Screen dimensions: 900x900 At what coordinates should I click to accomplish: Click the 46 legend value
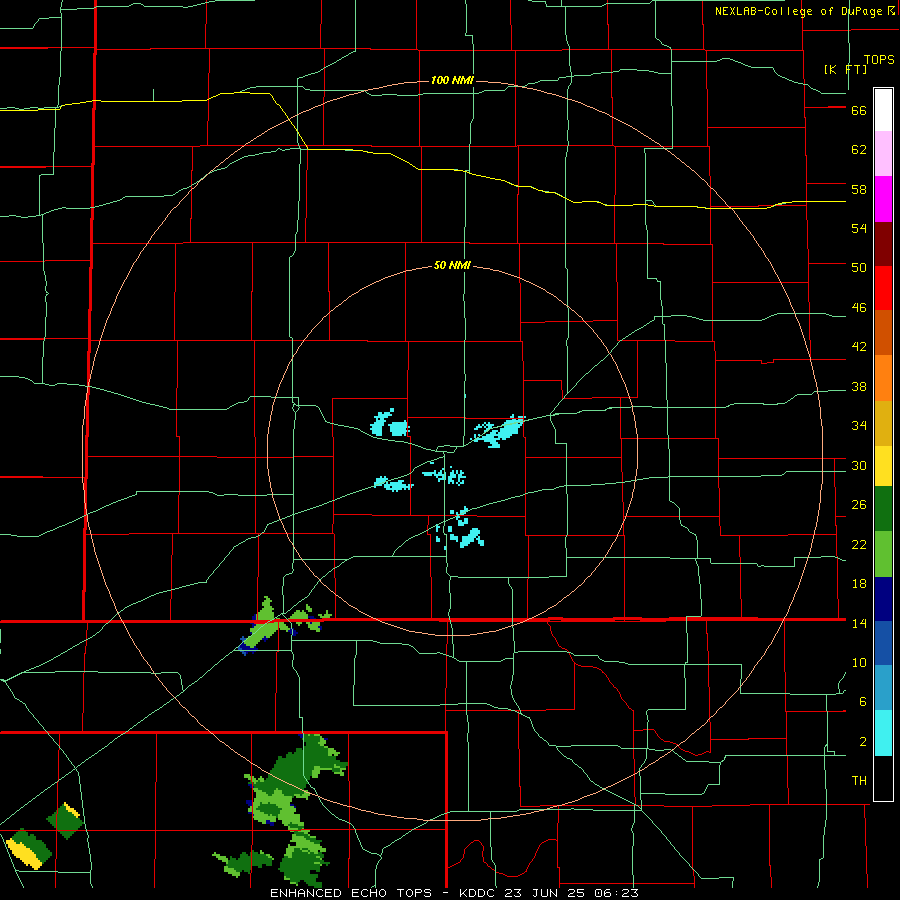tap(859, 308)
